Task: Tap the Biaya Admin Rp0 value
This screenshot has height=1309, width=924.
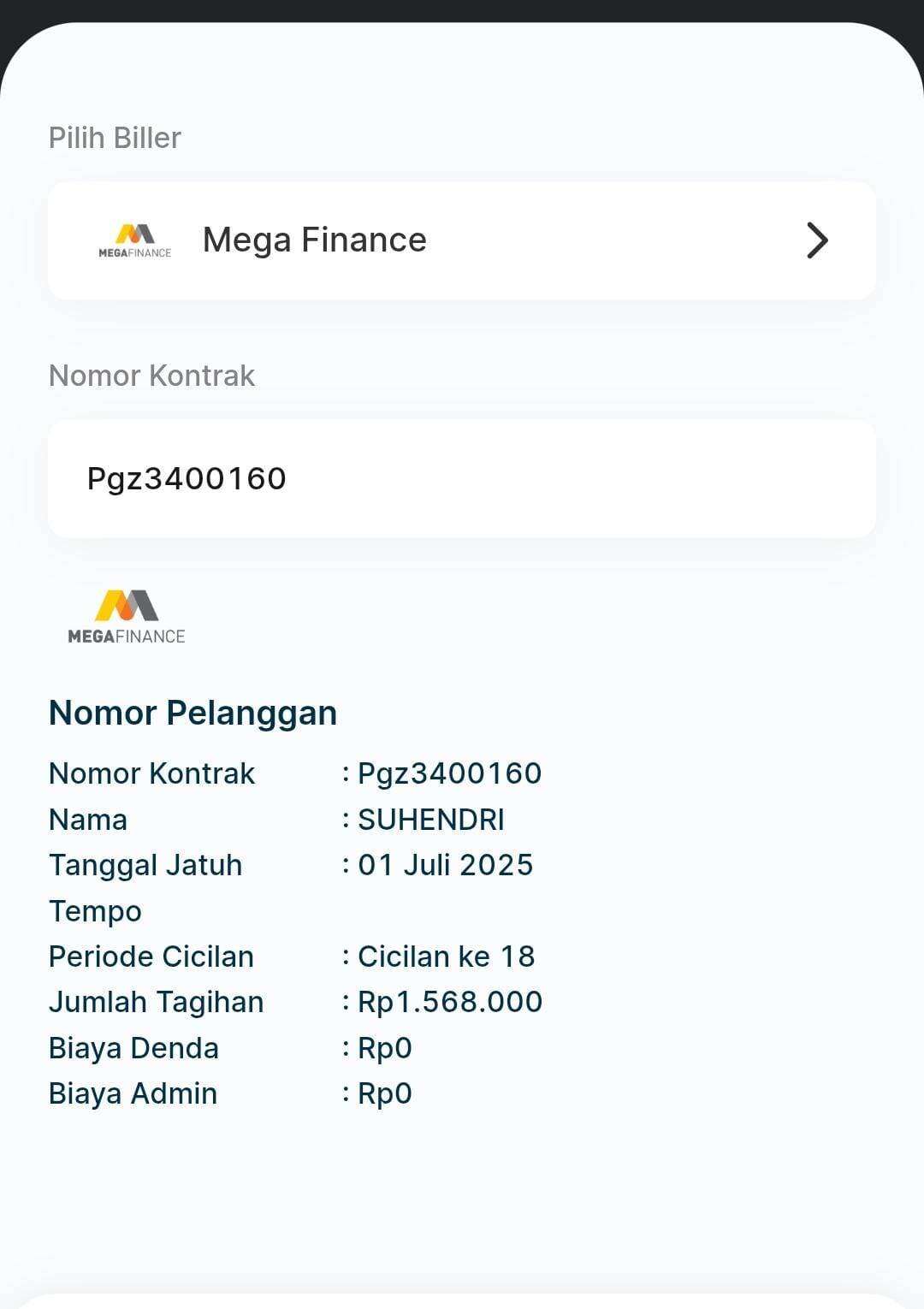Action: coord(385,1093)
